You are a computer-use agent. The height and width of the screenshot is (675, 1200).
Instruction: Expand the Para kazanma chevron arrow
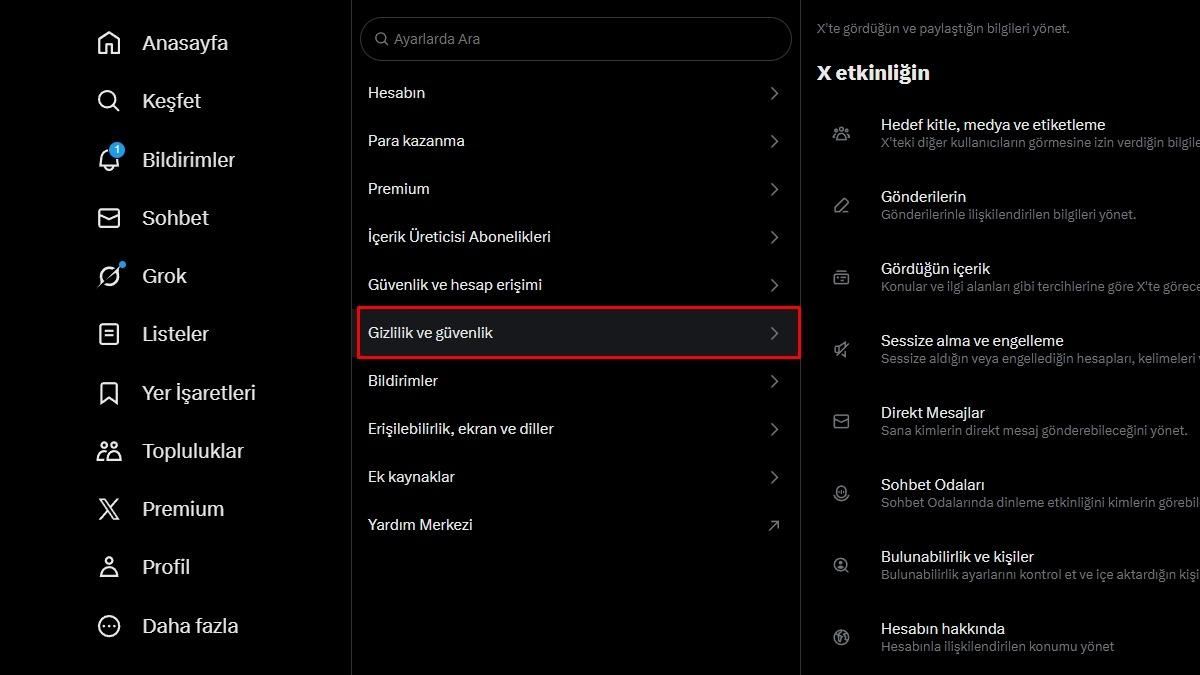[774, 141]
